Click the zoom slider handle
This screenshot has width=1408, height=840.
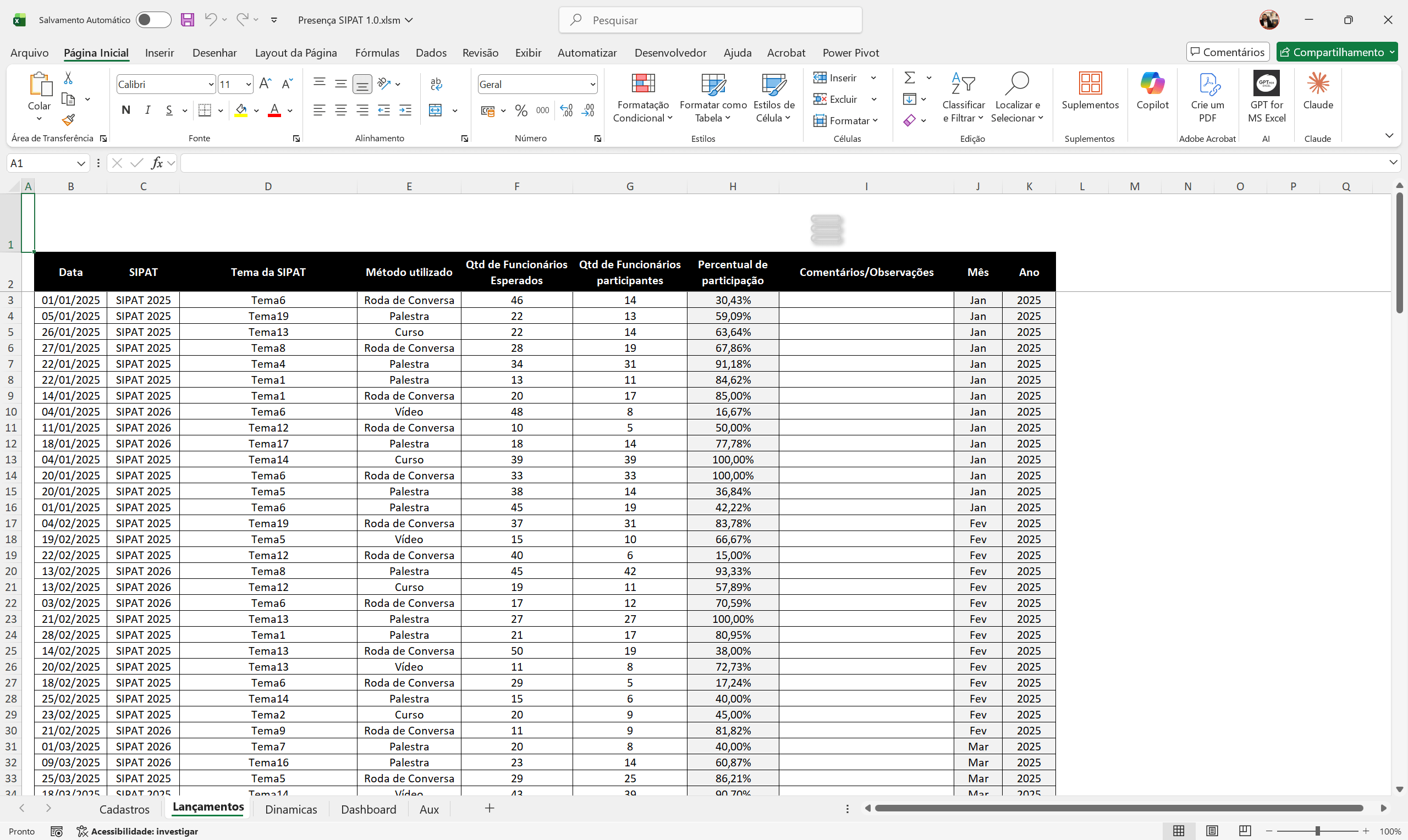tap(1317, 831)
